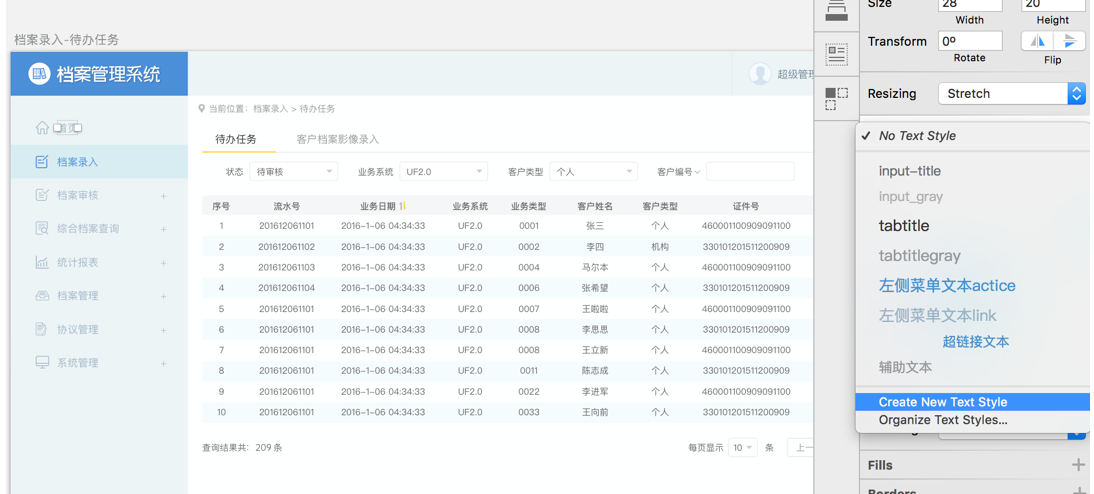This screenshot has height=494, width=1094.
Task: Click the sort icon next to 业务日期
Action: (403, 206)
